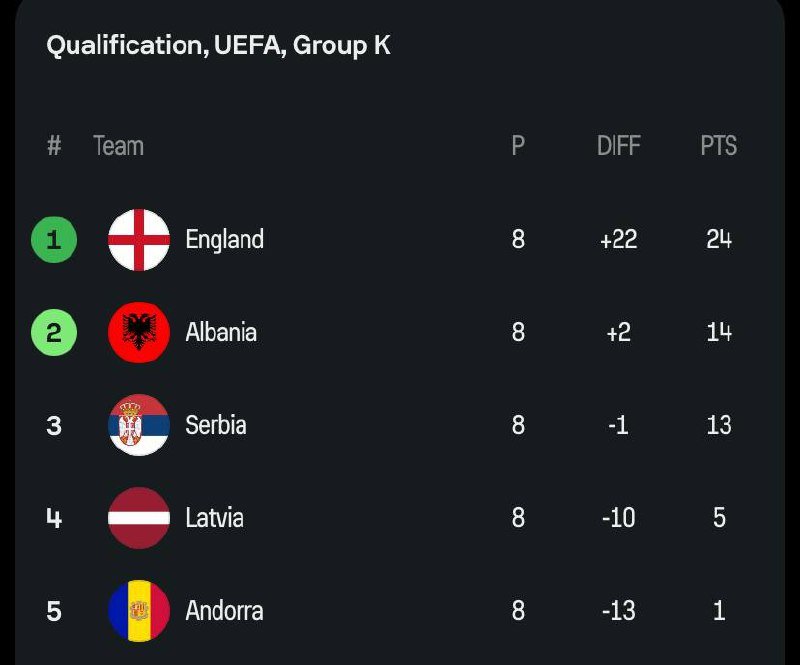Open the Andorra team page

click(x=224, y=610)
